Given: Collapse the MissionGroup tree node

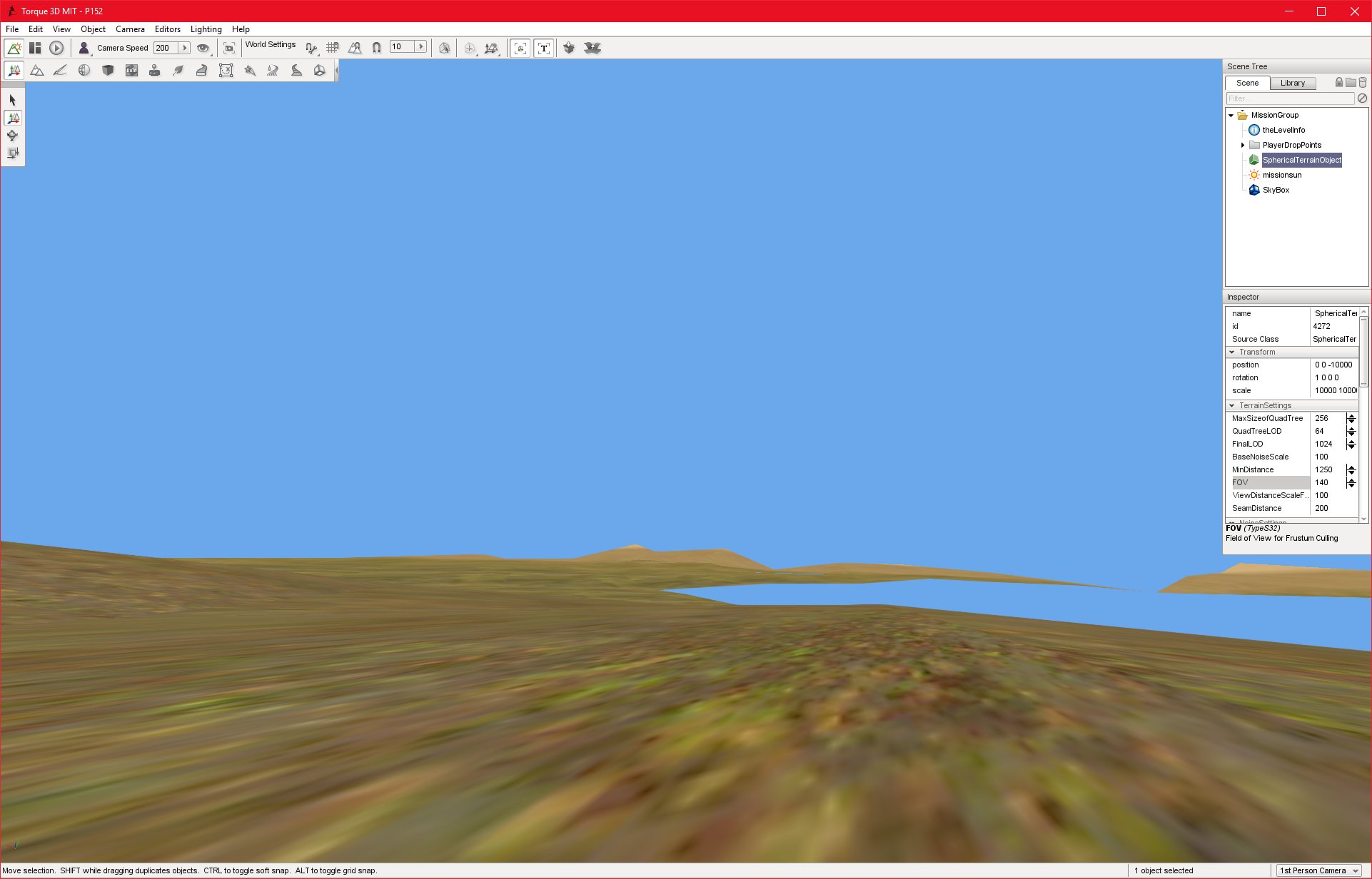Looking at the screenshot, I should tap(1231, 115).
